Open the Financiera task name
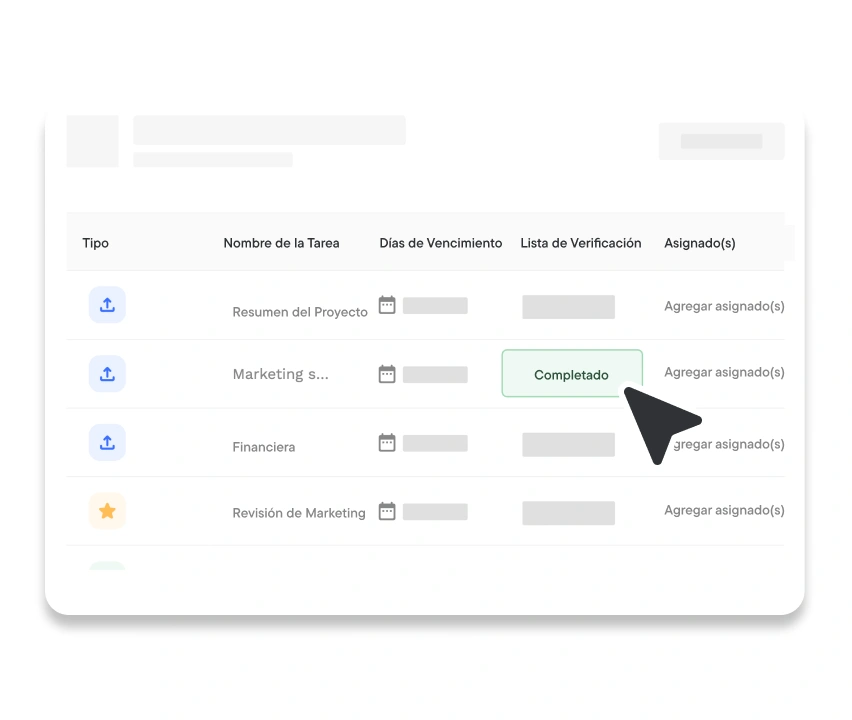The image size is (852, 720). click(264, 447)
